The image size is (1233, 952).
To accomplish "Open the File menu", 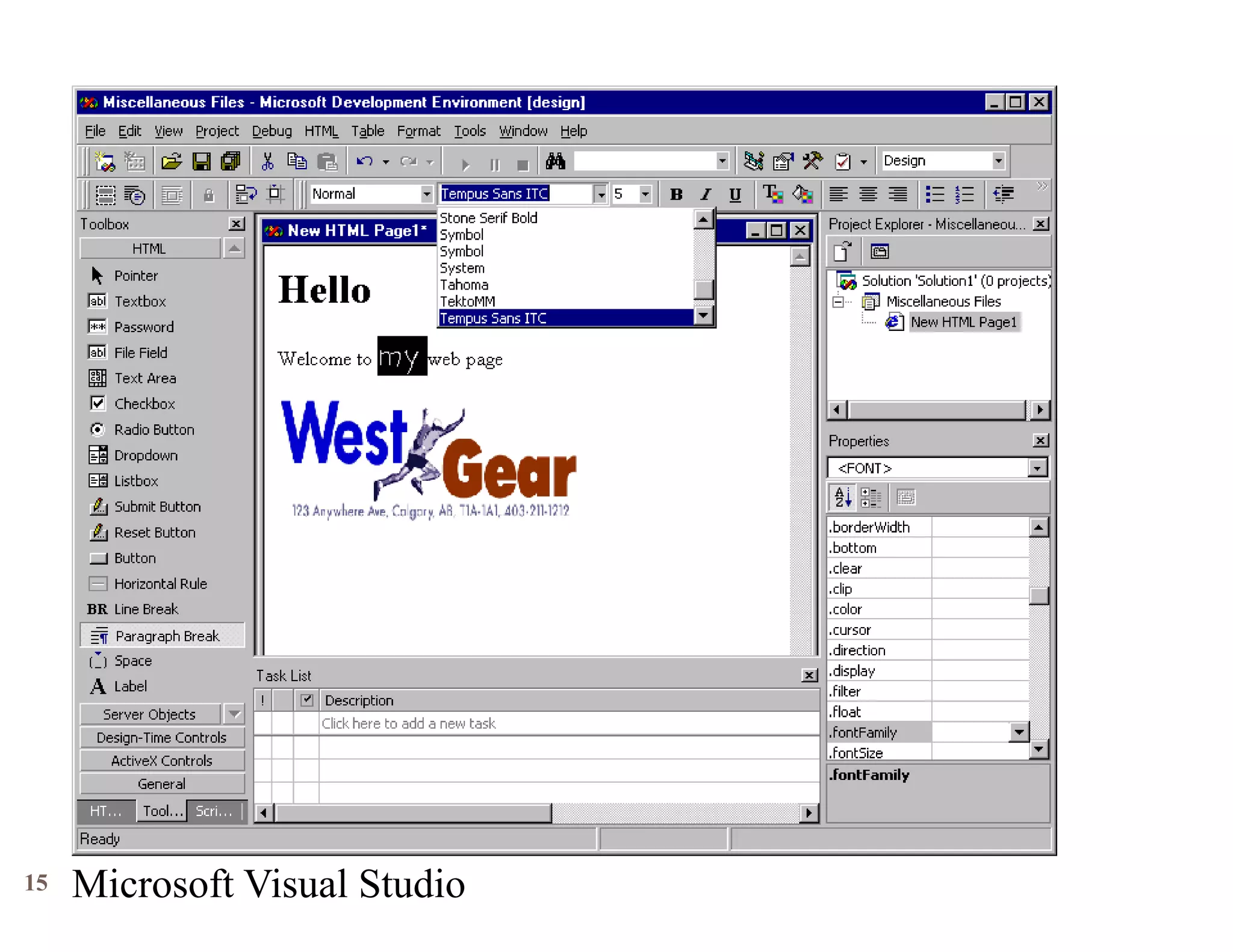I will [95, 131].
